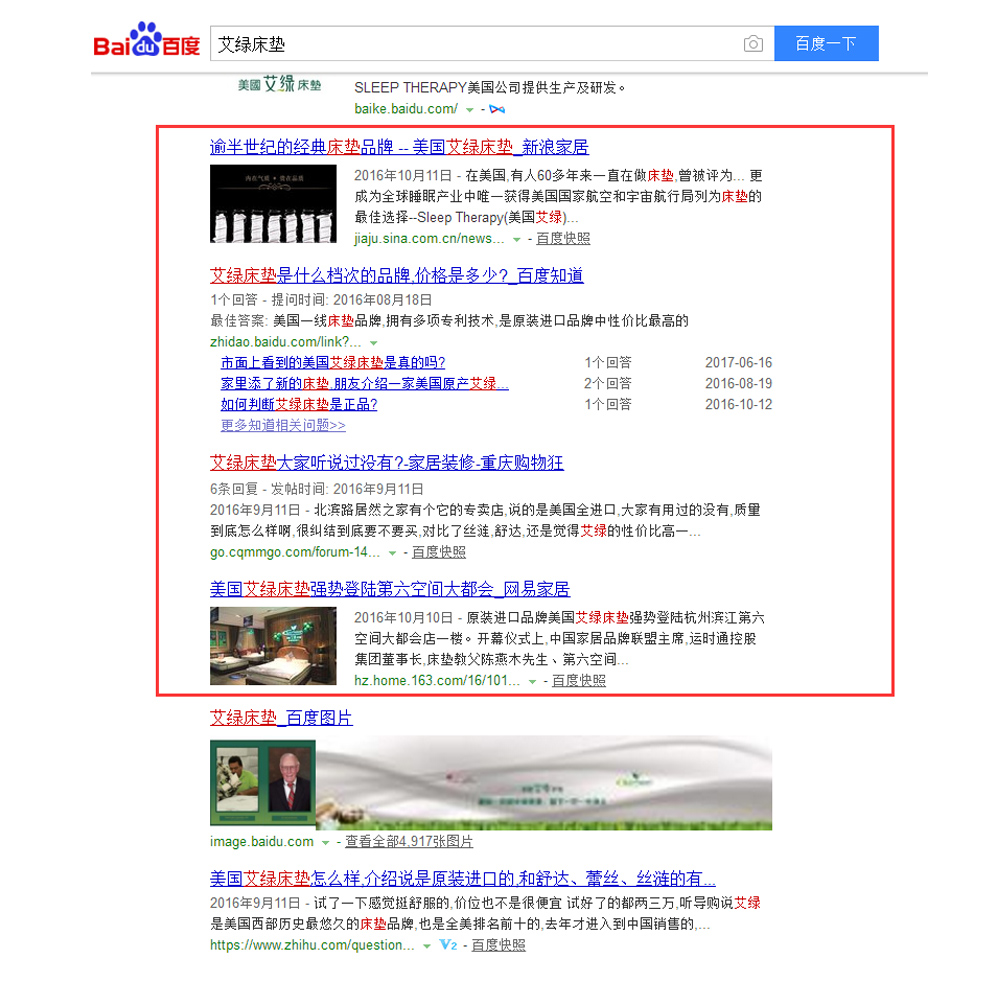Expand dropdown arrow next to go.cqmmgo.com
The image size is (1000, 1000).
[x=392, y=553]
